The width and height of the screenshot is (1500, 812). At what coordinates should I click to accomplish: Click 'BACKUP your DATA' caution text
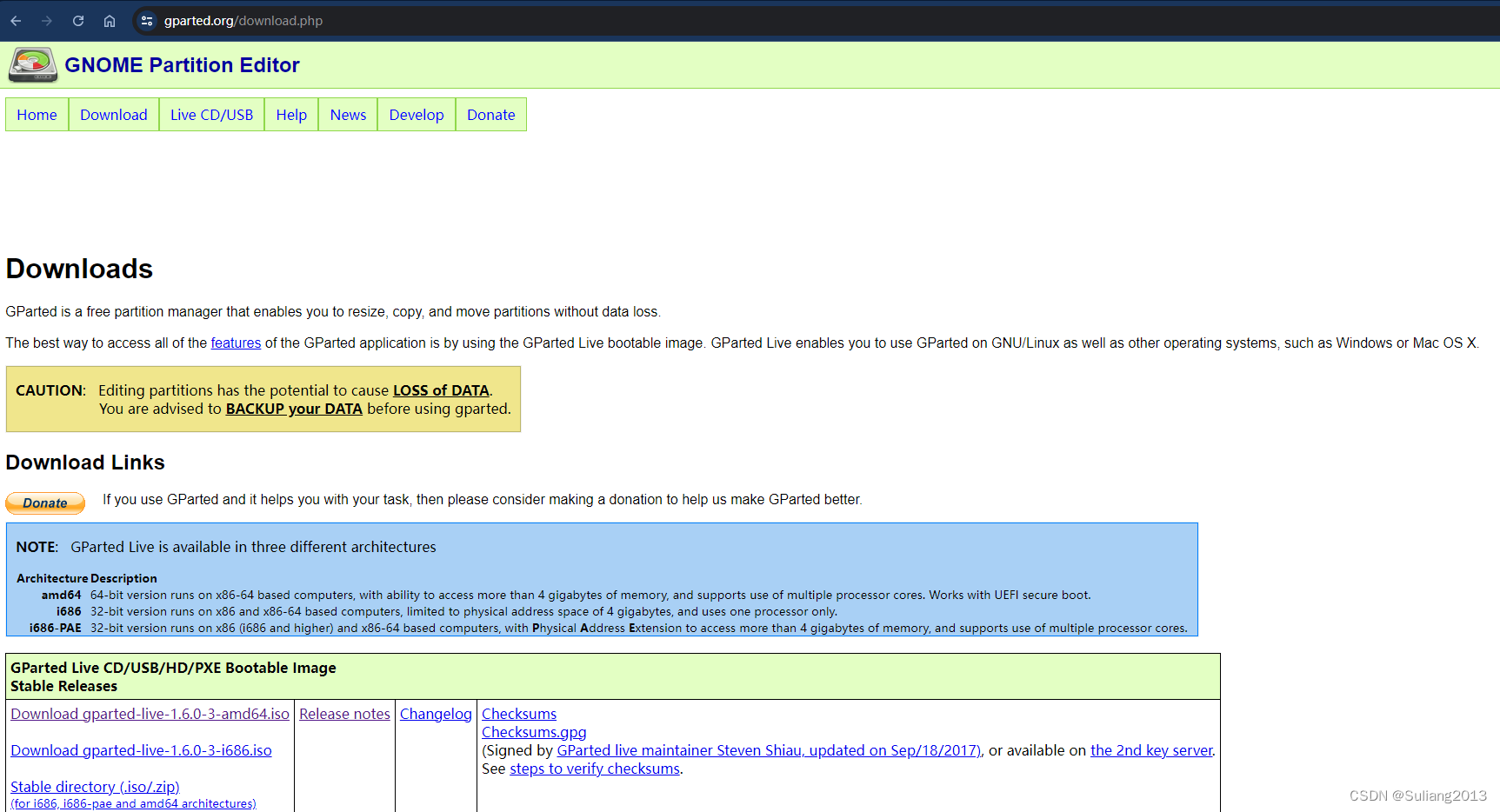point(294,409)
